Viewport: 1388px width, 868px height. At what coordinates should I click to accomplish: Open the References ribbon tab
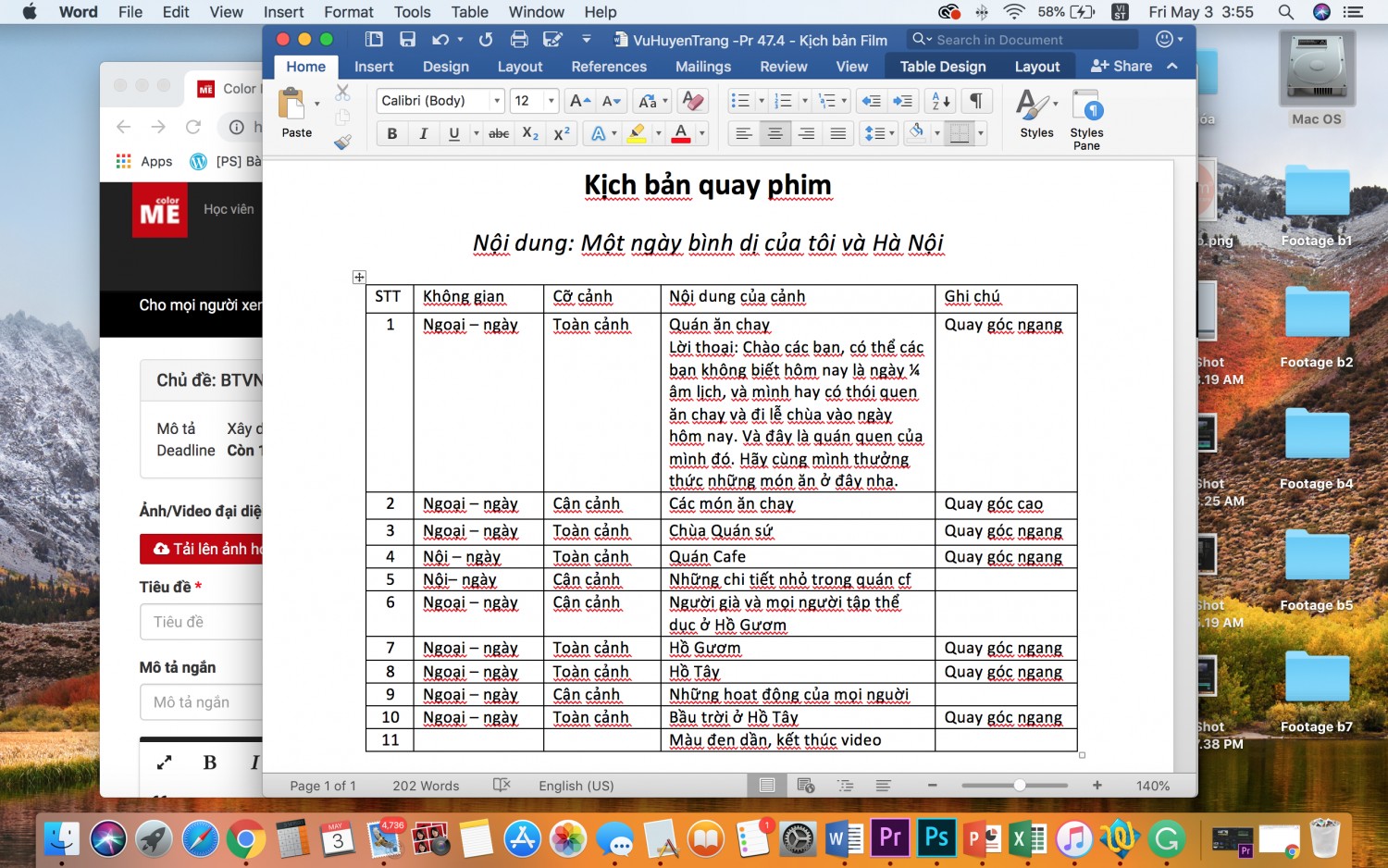(x=609, y=67)
